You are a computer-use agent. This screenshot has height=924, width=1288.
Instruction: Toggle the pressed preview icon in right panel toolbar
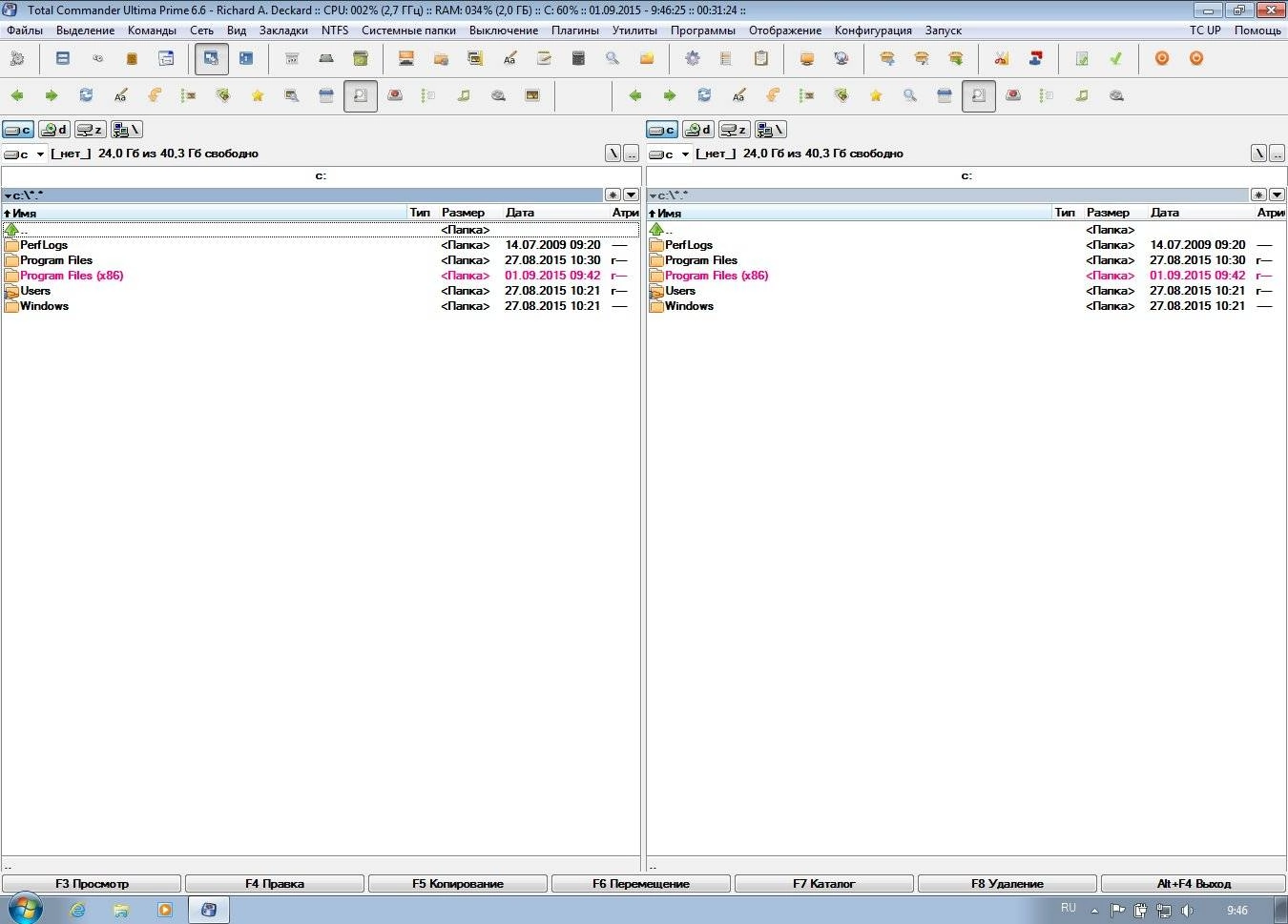pos(979,95)
